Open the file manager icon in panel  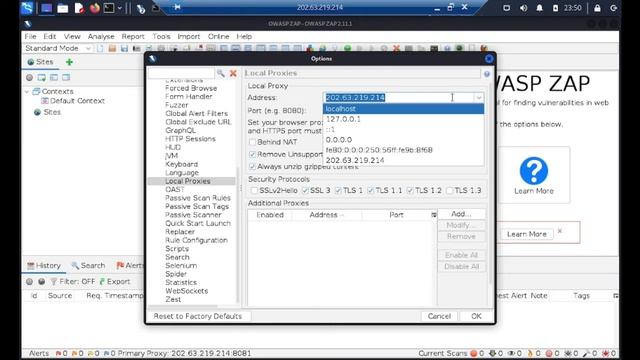(x=62, y=8)
